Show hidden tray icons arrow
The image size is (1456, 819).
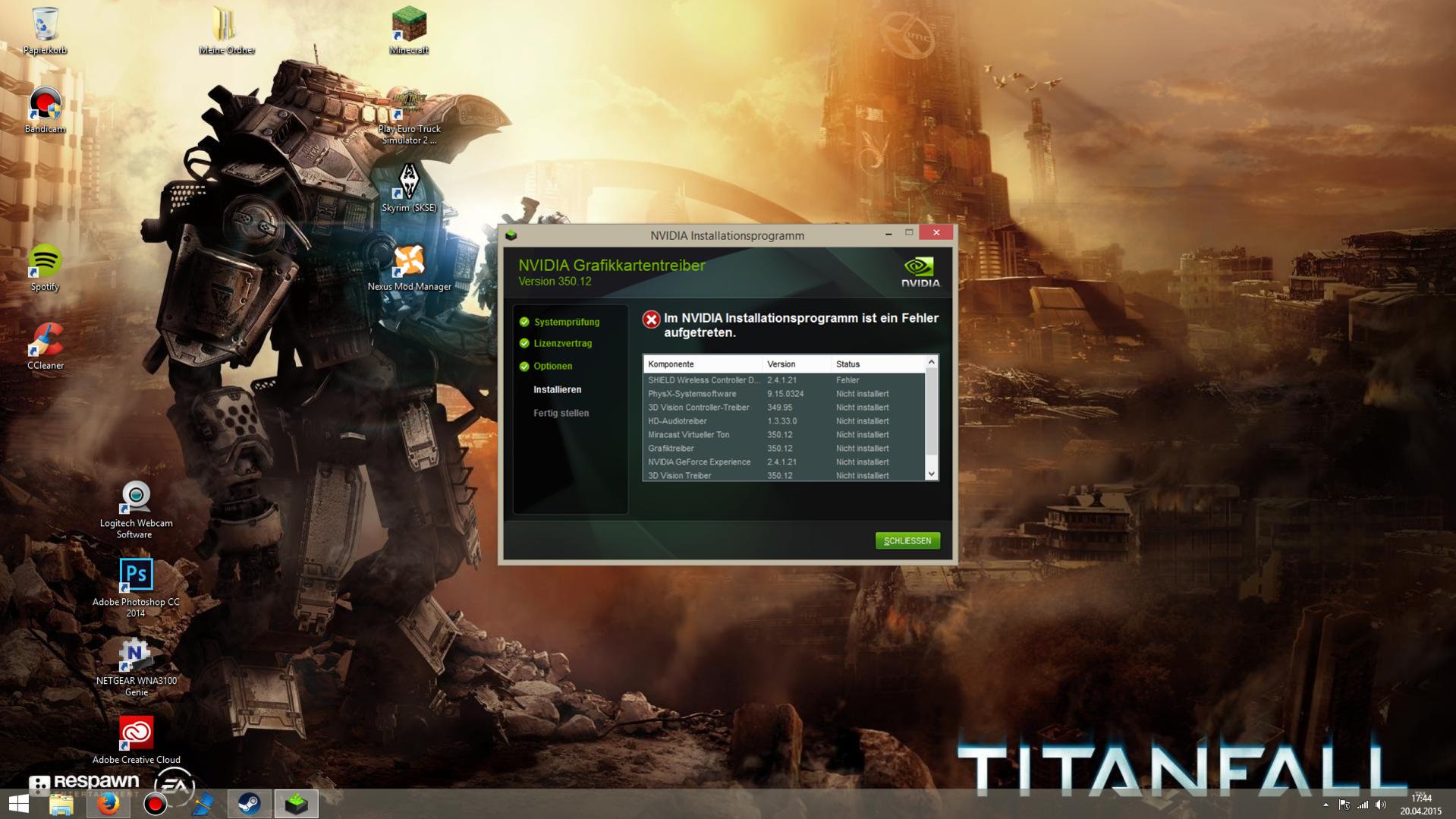1325,805
